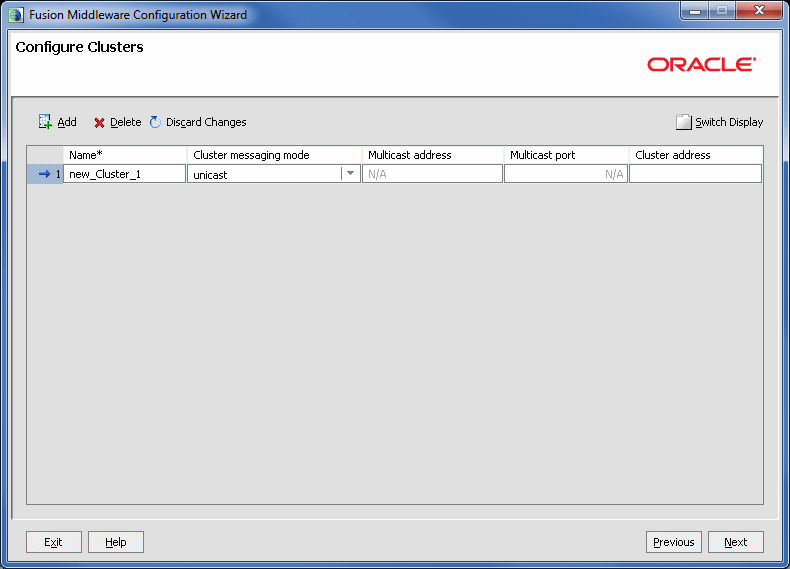The height and width of the screenshot is (569, 790).
Task: Click the Discard Changes label
Action: [206, 122]
